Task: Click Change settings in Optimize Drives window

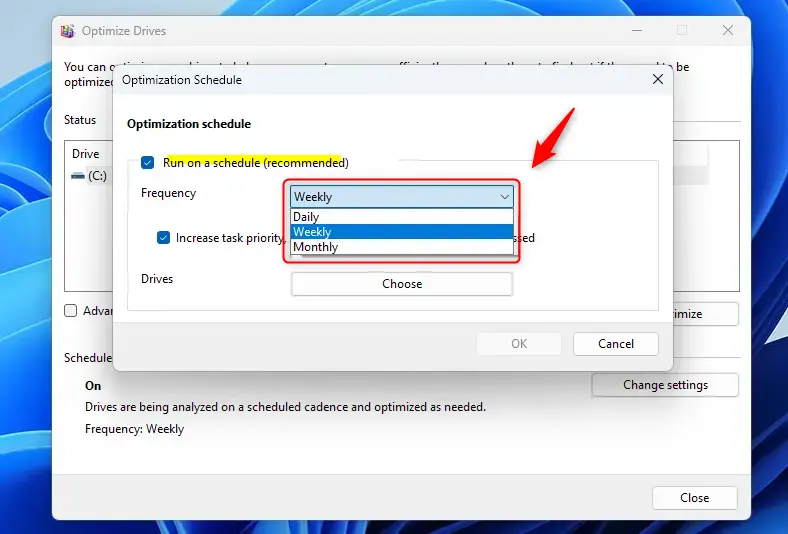Action: coord(665,385)
